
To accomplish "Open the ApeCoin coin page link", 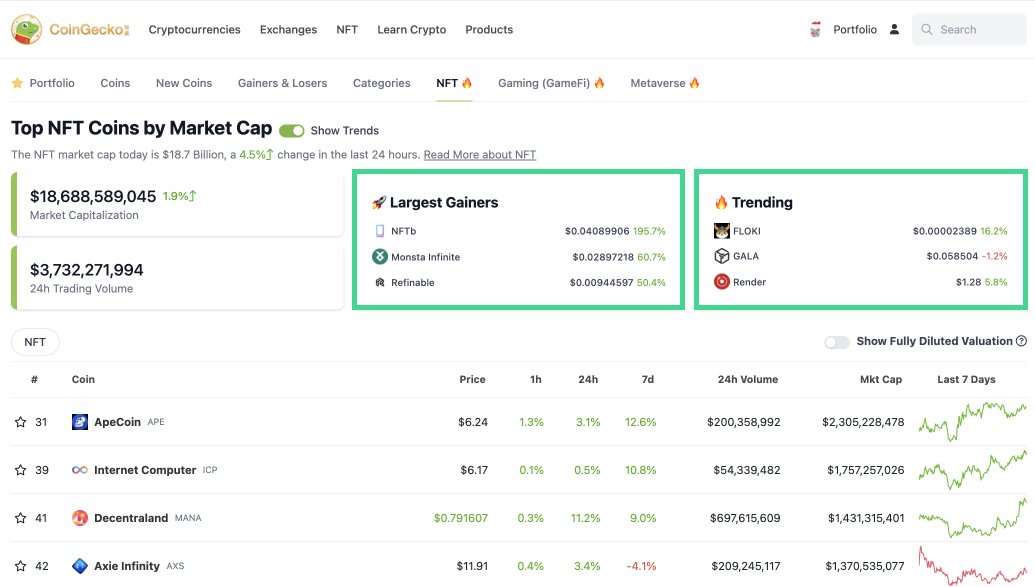I will (x=117, y=422).
